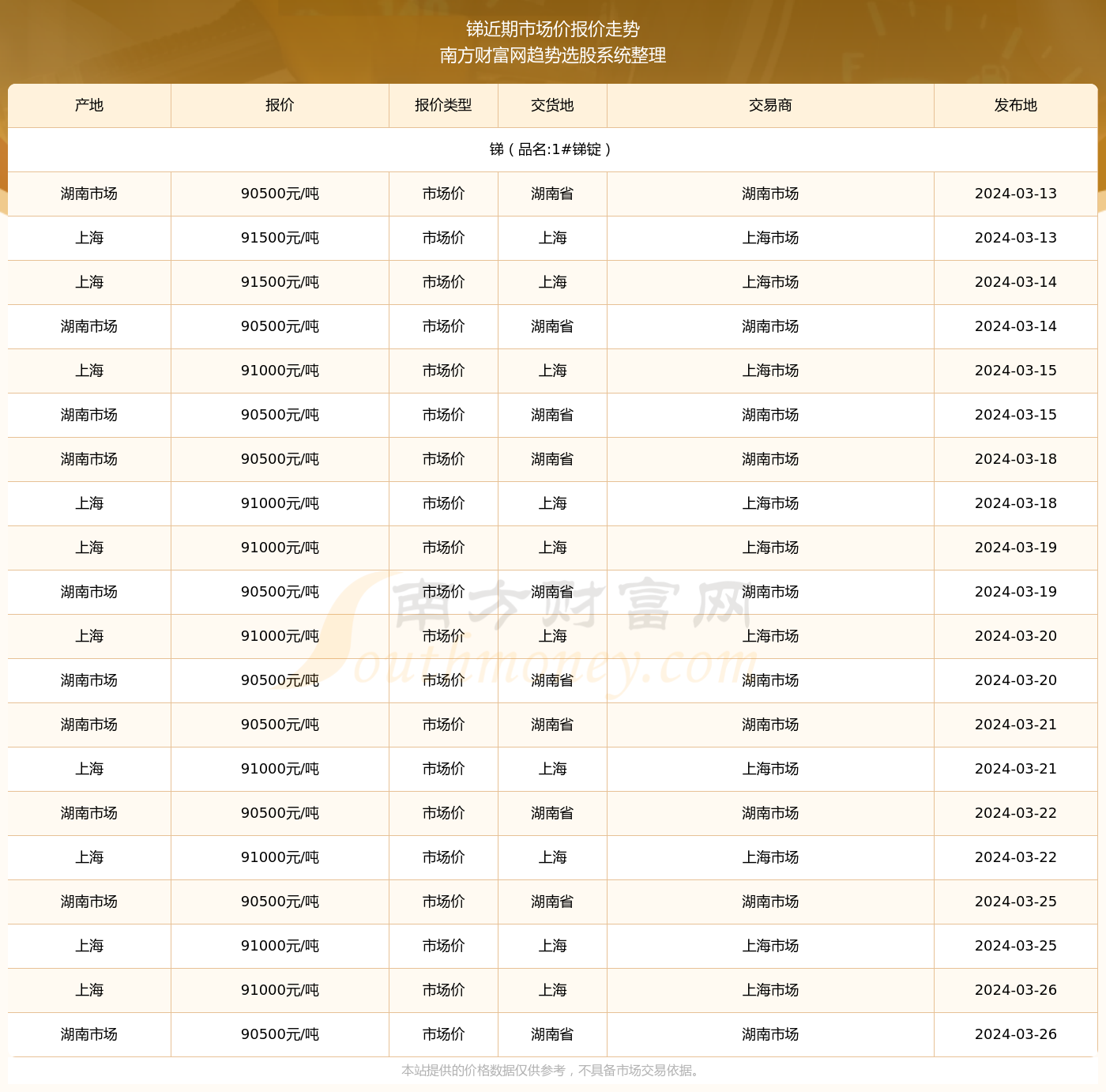Click 91000元/吨 in the 2024-03-19 row
Viewport: 1106px width, 1092px height.
click(280, 548)
